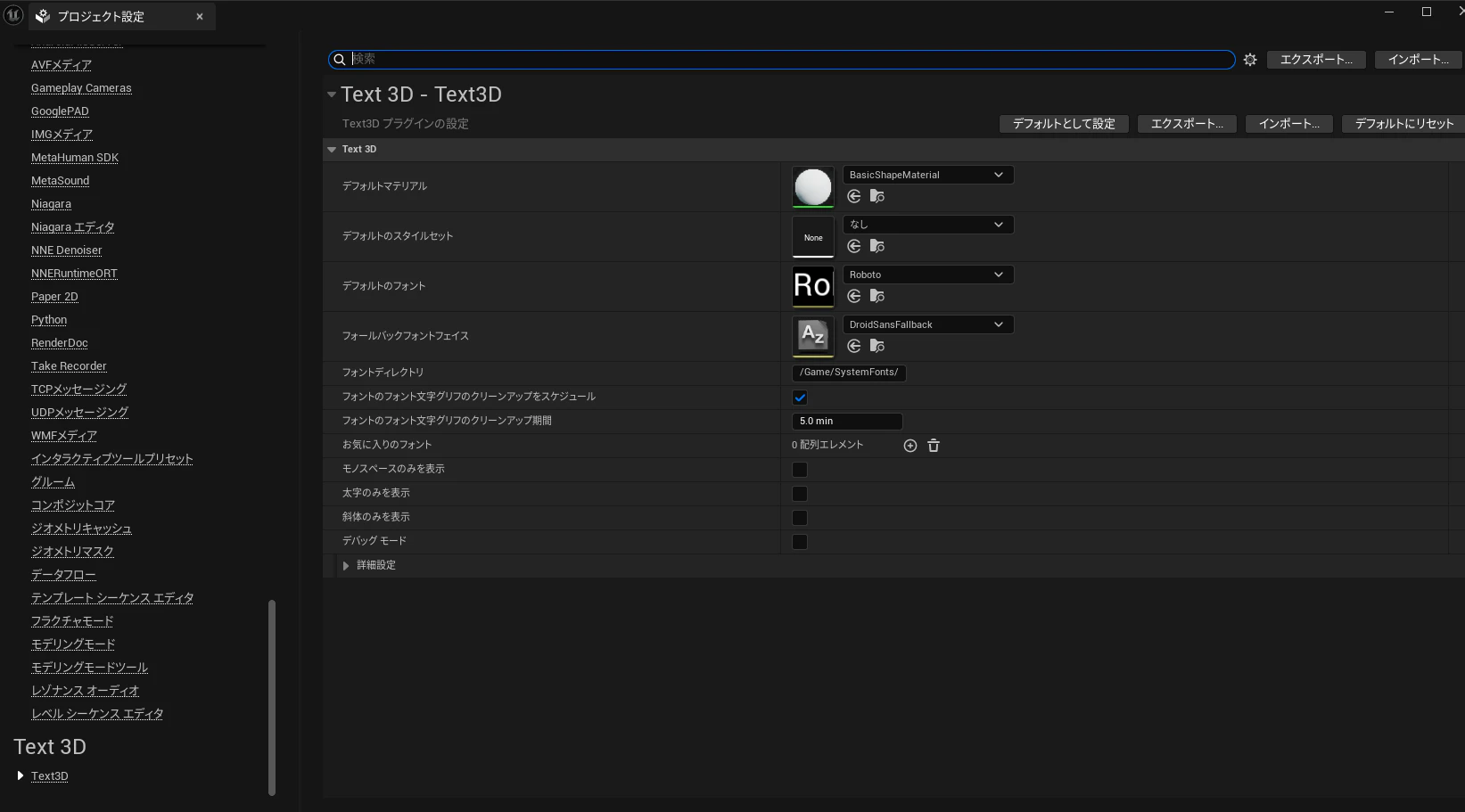Image resolution: width=1465 pixels, height=812 pixels.
Task: Open MetaHuman SDK settings
Action: 75,157
